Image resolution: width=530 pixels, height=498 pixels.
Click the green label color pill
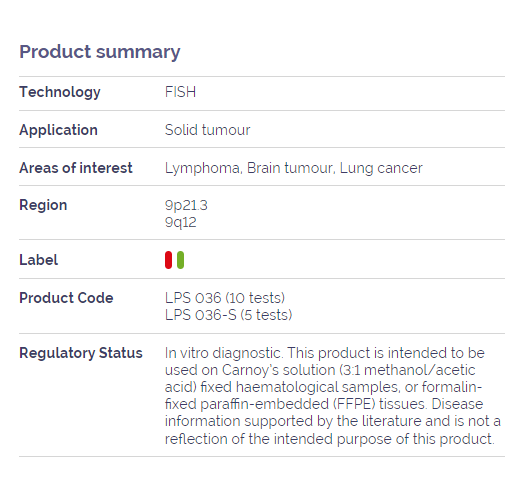tap(180, 260)
